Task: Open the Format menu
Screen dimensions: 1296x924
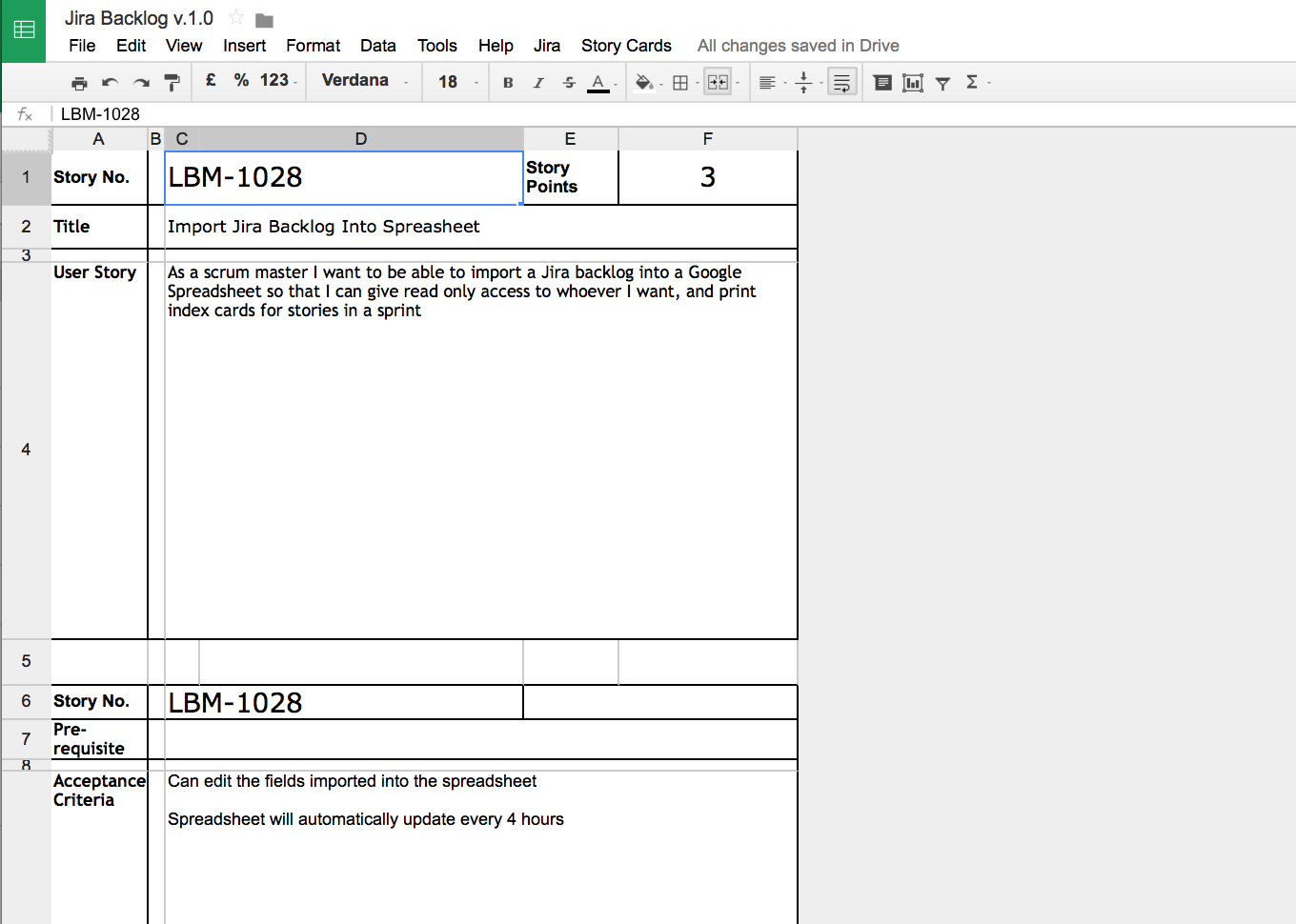Action: coord(313,46)
